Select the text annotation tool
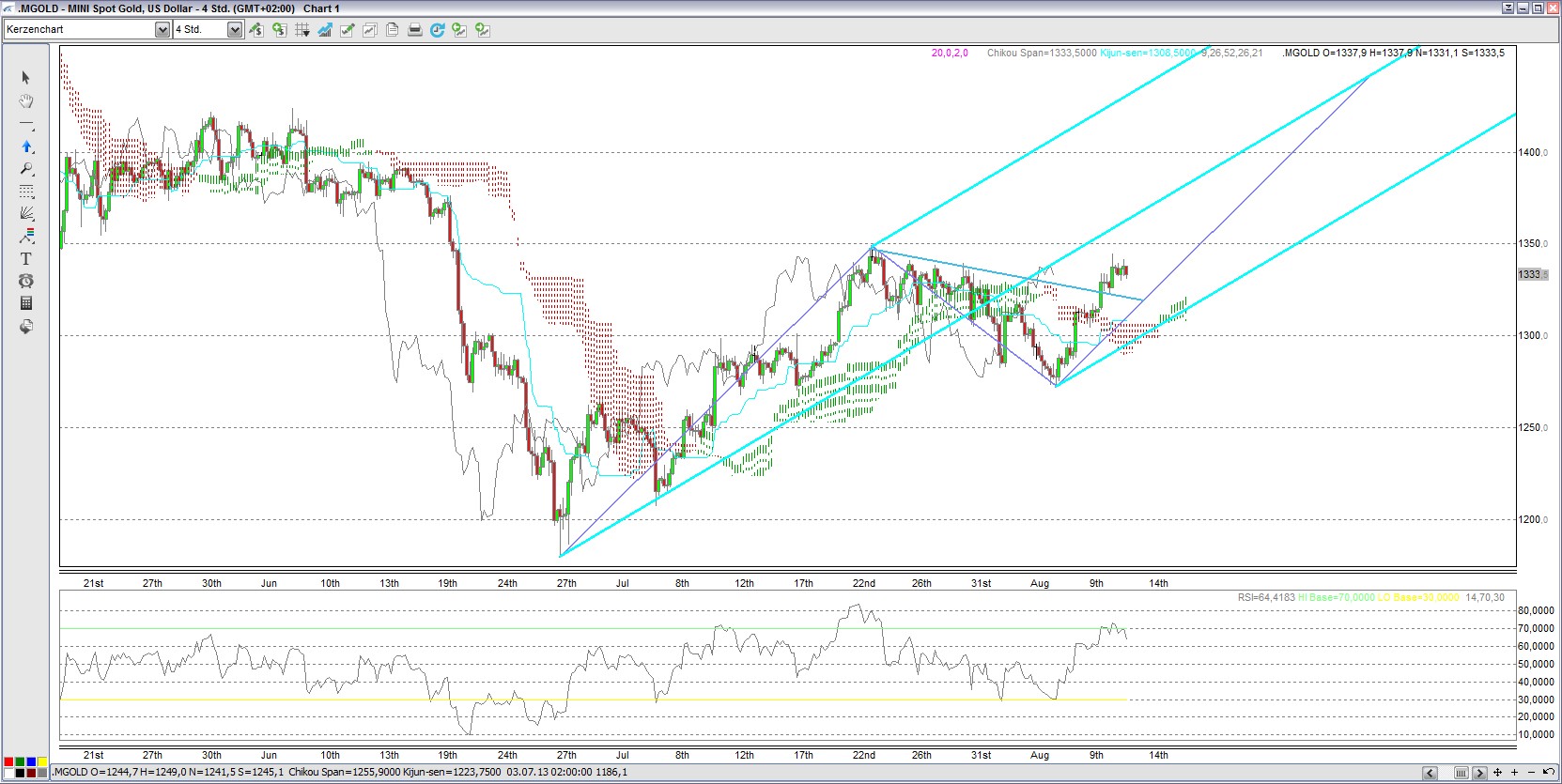This screenshot has width=1562, height=784. tap(26, 258)
